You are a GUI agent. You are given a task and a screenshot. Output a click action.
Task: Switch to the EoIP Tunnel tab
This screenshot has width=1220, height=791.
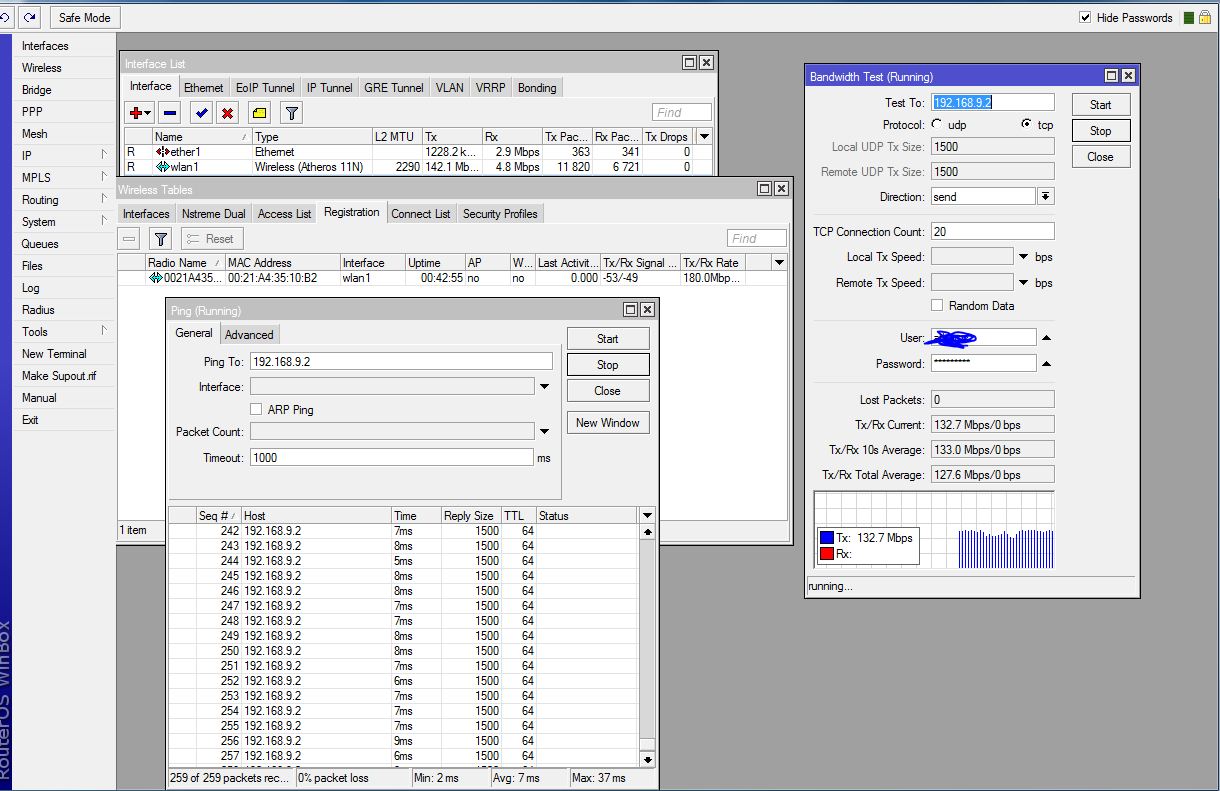coord(265,88)
